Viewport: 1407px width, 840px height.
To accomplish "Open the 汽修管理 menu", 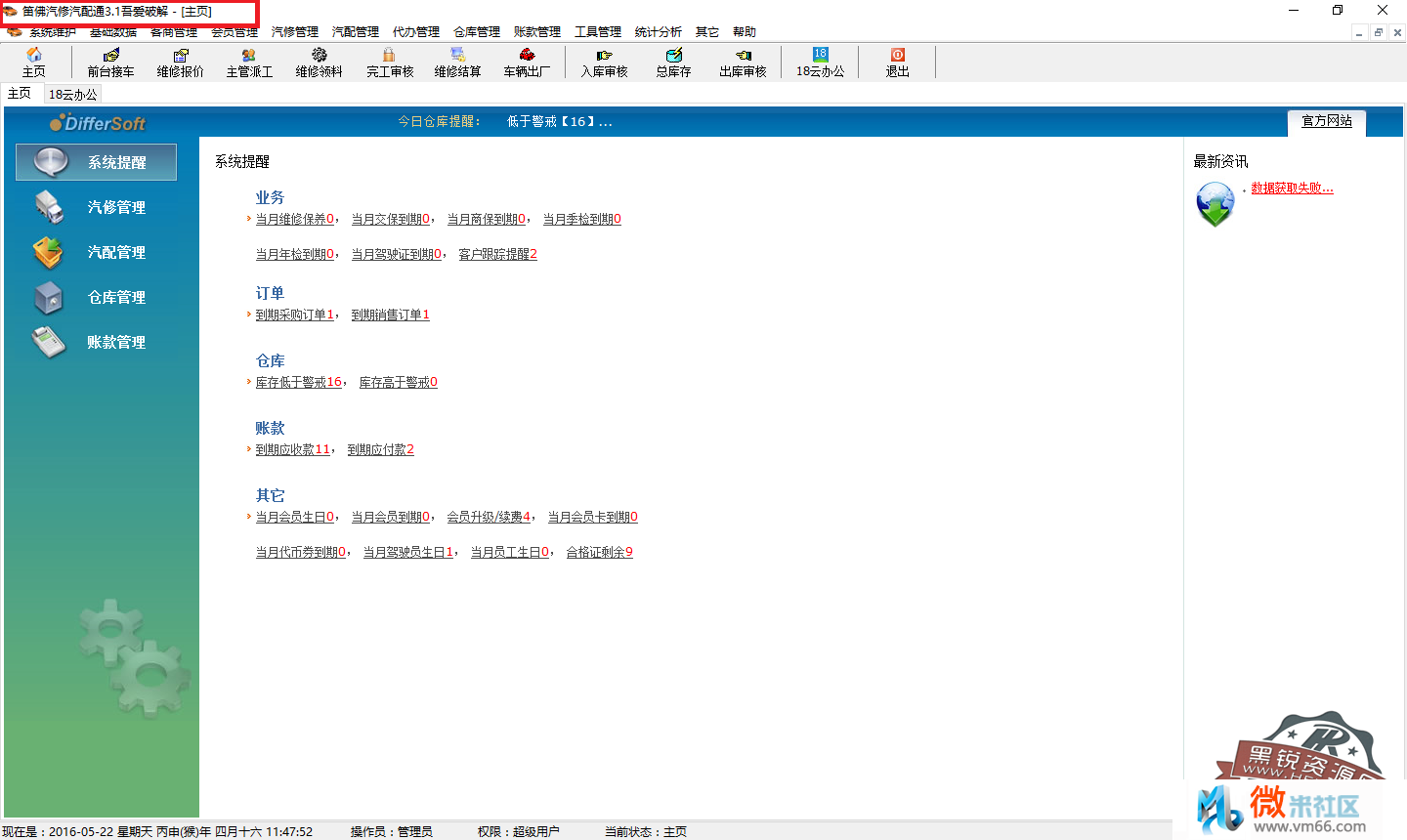I will pyautogui.click(x=295, y=32).
